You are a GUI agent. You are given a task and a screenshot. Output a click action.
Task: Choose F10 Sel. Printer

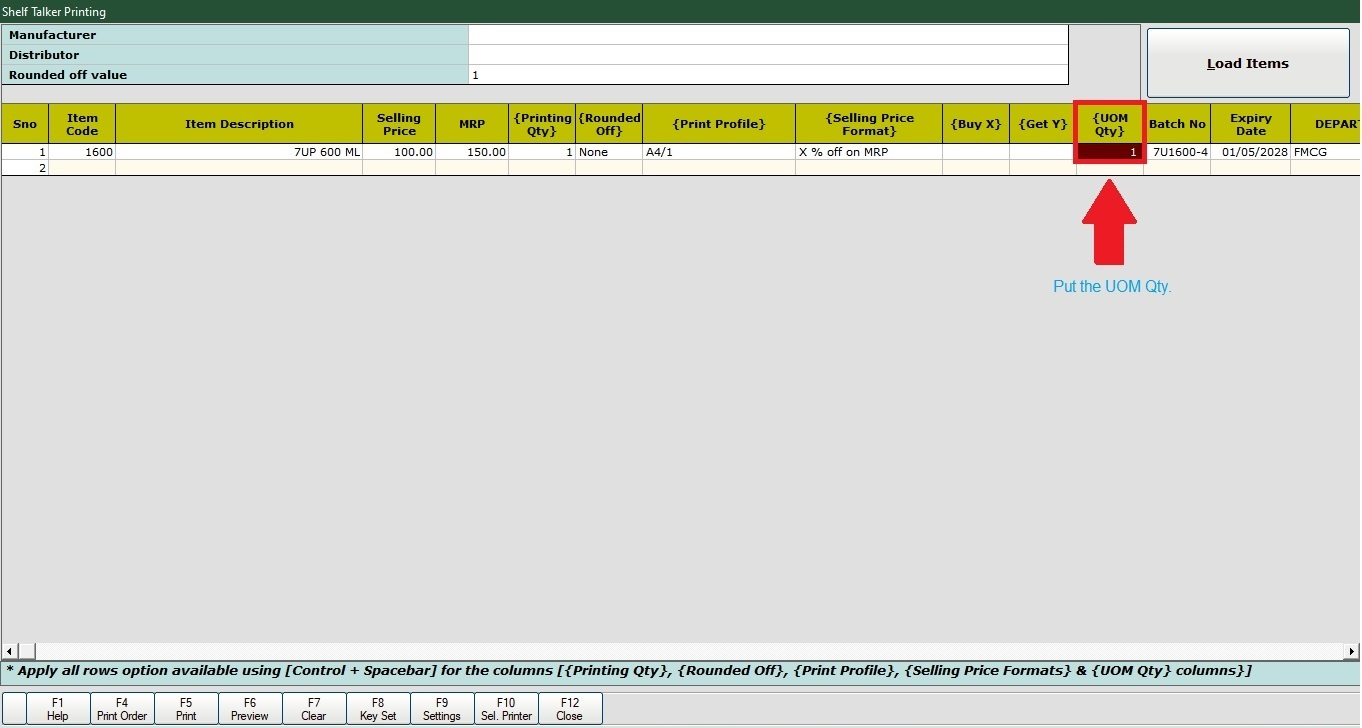(506, 709)
